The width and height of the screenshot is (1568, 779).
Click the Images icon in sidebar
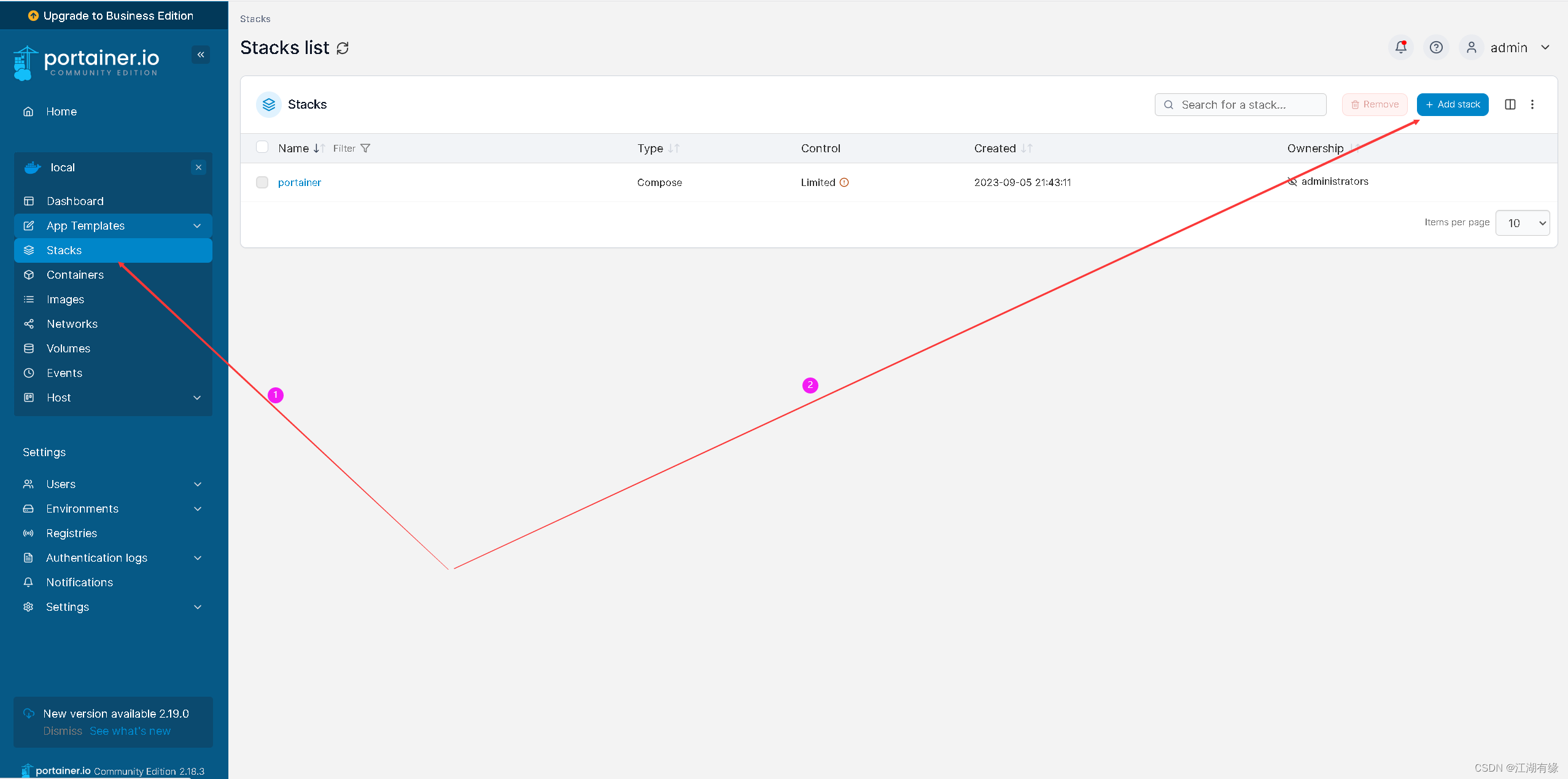coord(28,299)
